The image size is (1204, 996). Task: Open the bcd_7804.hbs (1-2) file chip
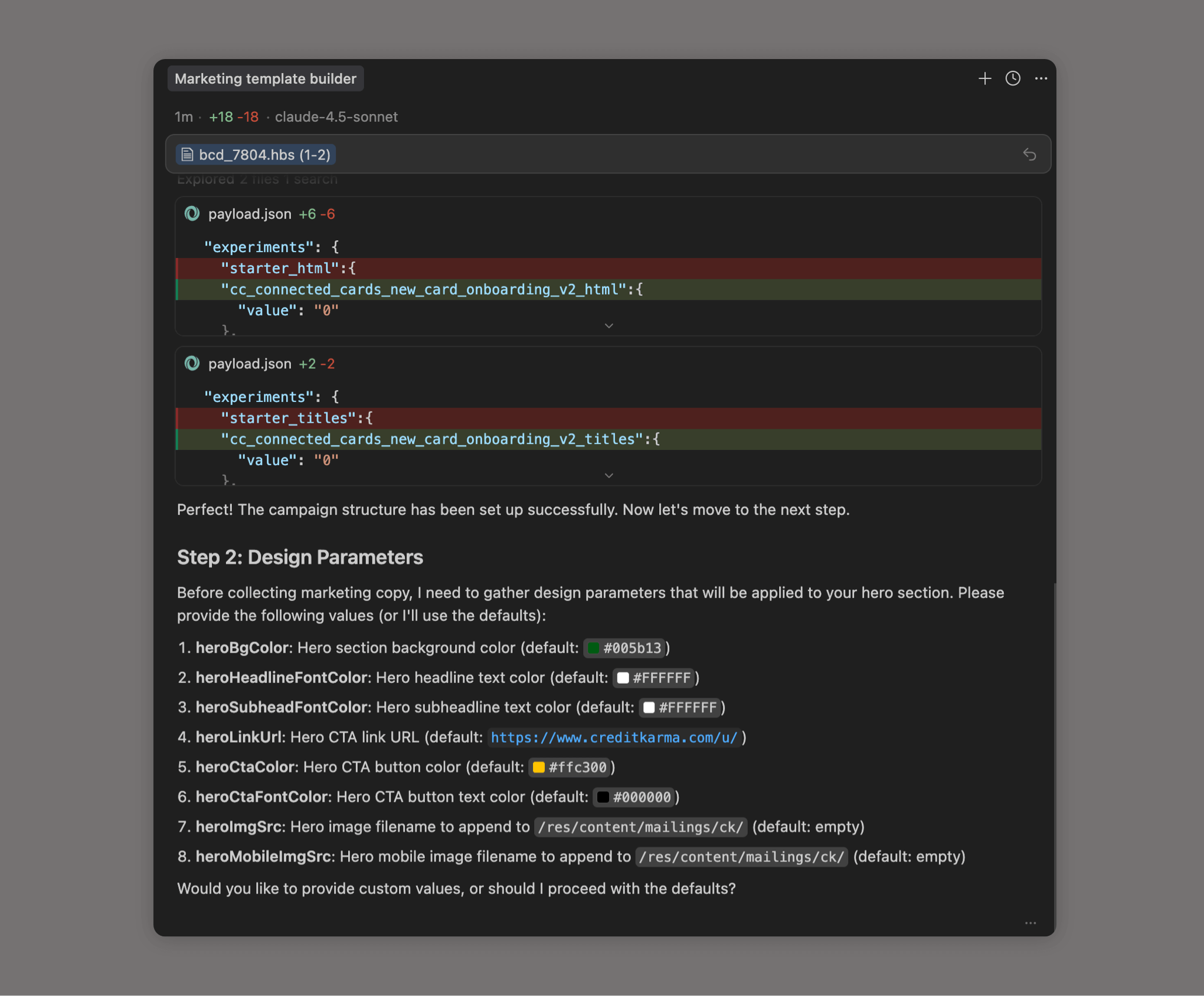pyautogui.click(x=255, y=154)
